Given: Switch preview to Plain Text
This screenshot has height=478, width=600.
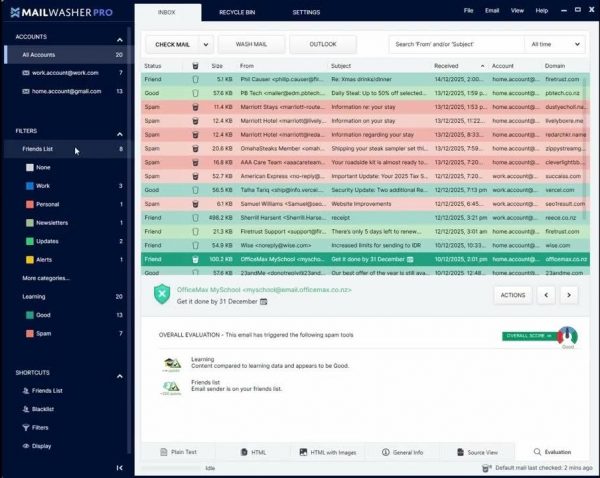Looking at the screenshot, I should [x=178, y=452].
